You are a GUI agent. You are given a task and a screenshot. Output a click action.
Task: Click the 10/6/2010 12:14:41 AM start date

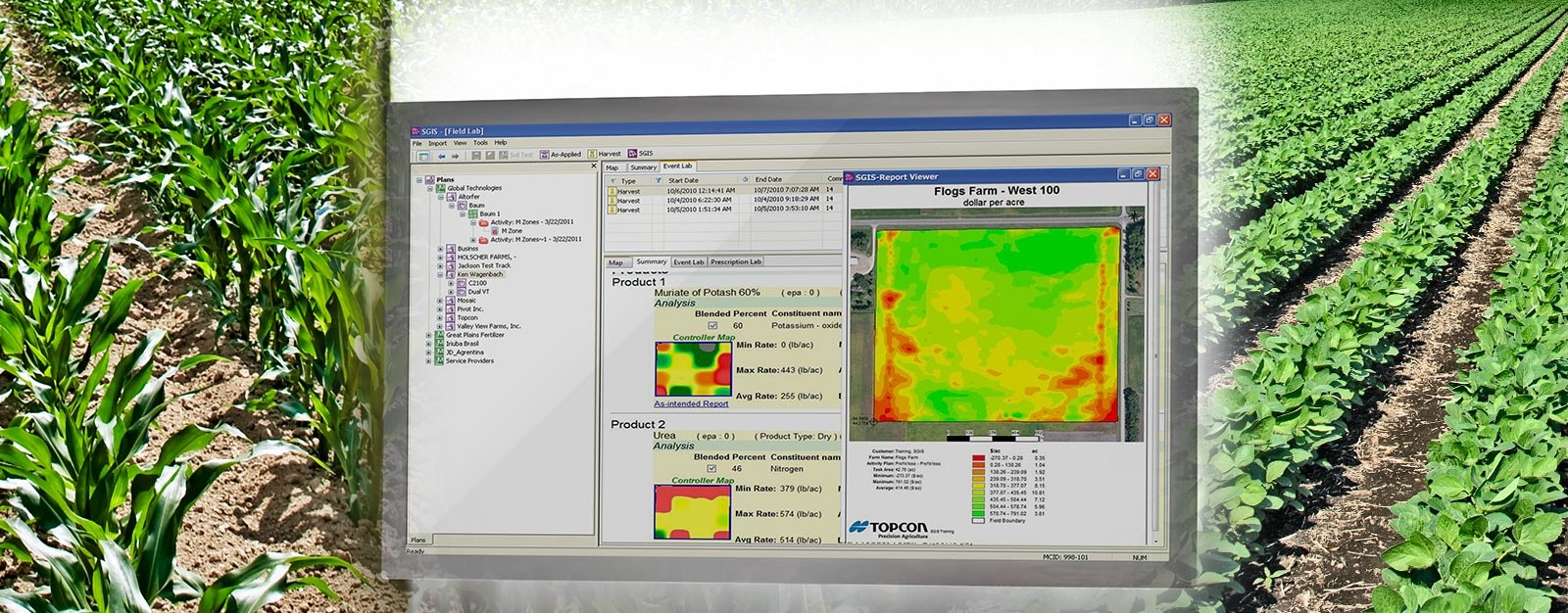[x=701, y=191]
